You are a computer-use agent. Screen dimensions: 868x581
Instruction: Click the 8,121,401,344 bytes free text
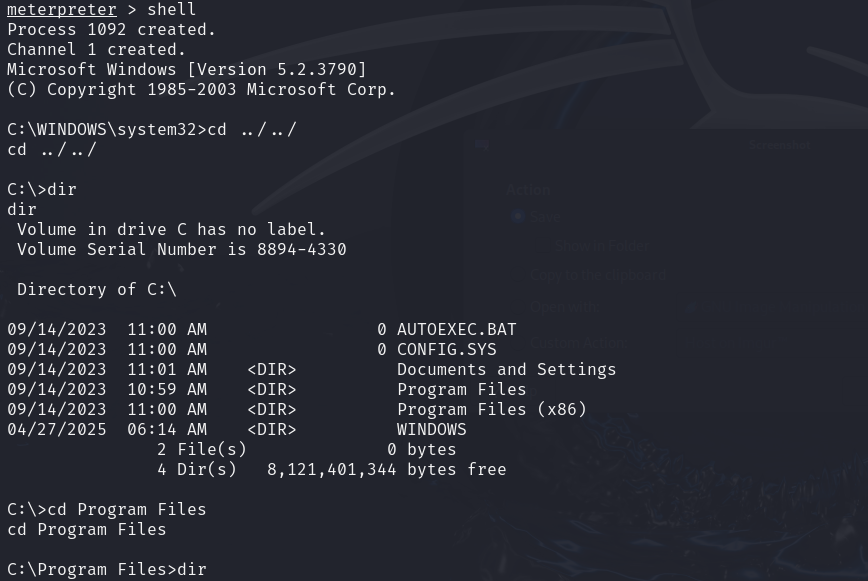386,470
